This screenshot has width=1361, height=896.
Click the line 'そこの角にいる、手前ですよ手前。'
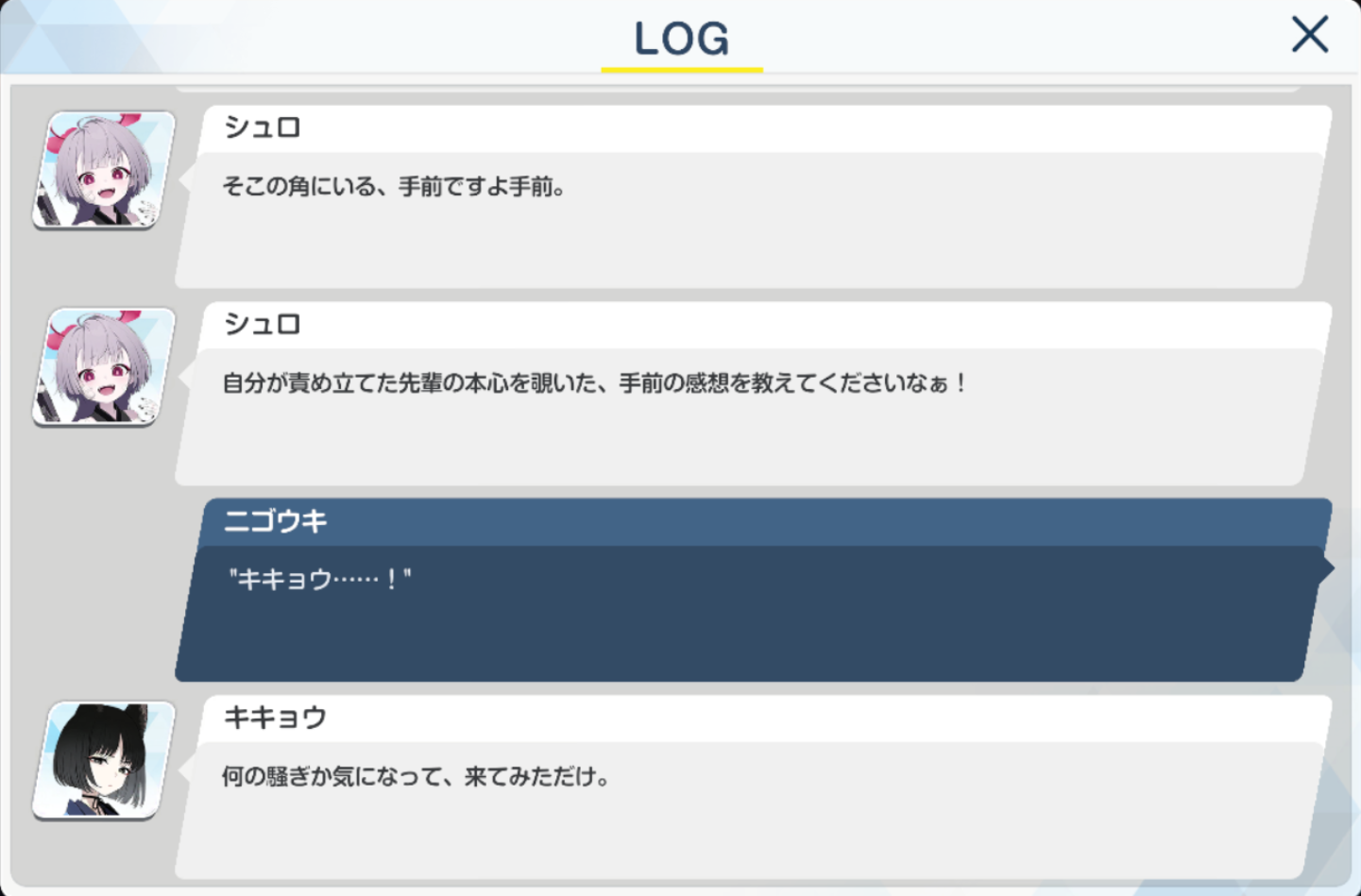[395, 187]
